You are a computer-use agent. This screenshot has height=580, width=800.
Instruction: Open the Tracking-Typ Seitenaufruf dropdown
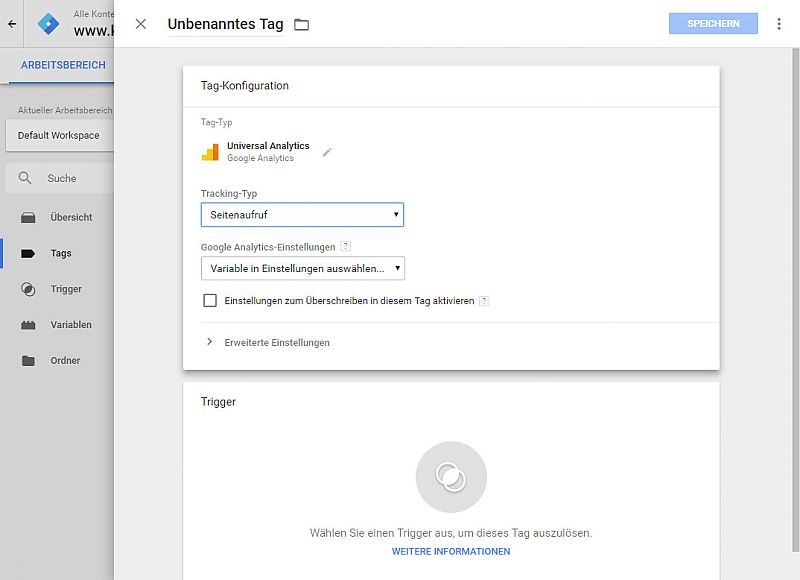click(302, 214)
